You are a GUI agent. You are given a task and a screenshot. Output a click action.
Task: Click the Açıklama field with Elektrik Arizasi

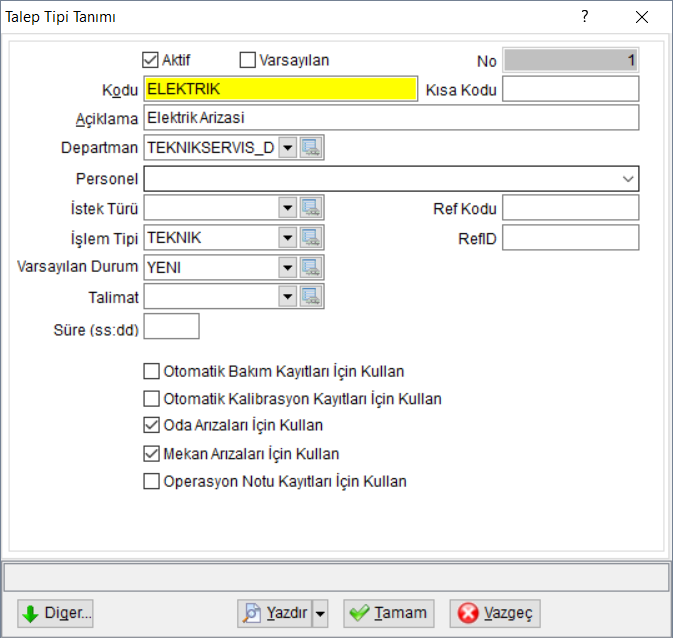pos(391,117)
